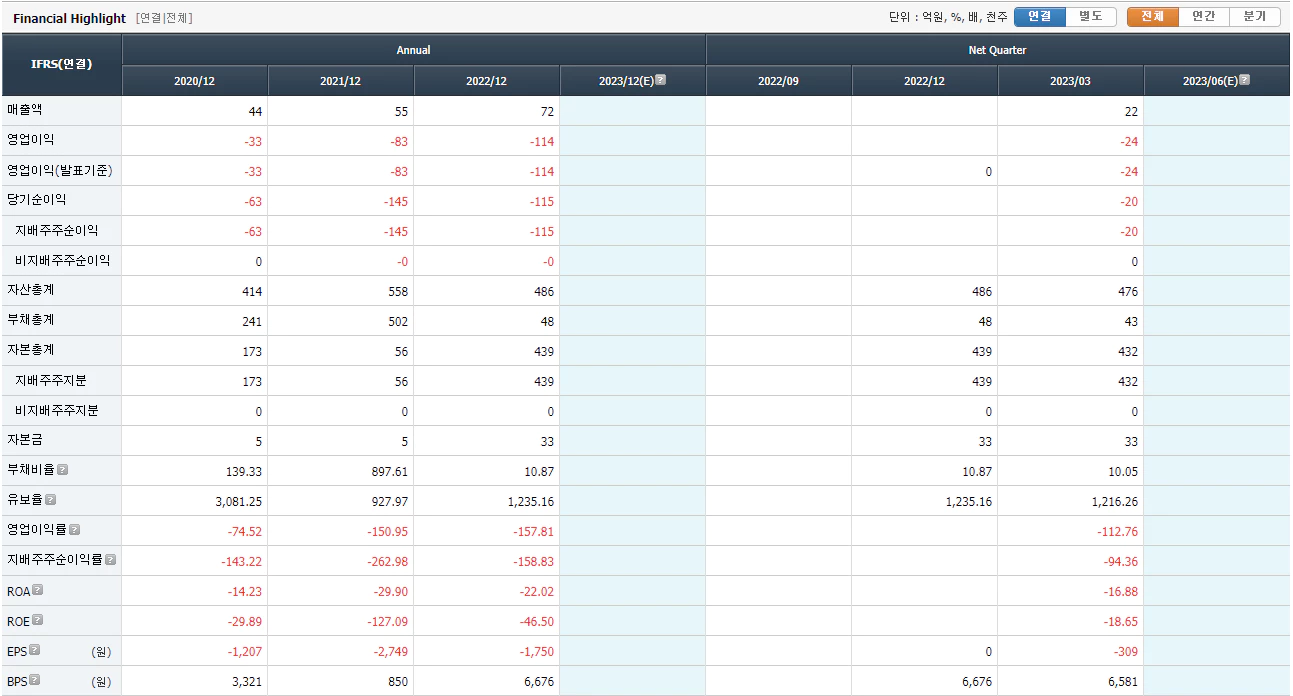Select 2020/12 BPS value 3,321

[247, 682]
